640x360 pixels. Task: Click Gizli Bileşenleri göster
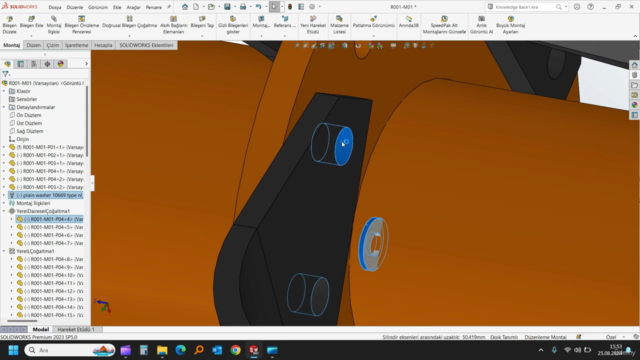(x=233, y=25)
